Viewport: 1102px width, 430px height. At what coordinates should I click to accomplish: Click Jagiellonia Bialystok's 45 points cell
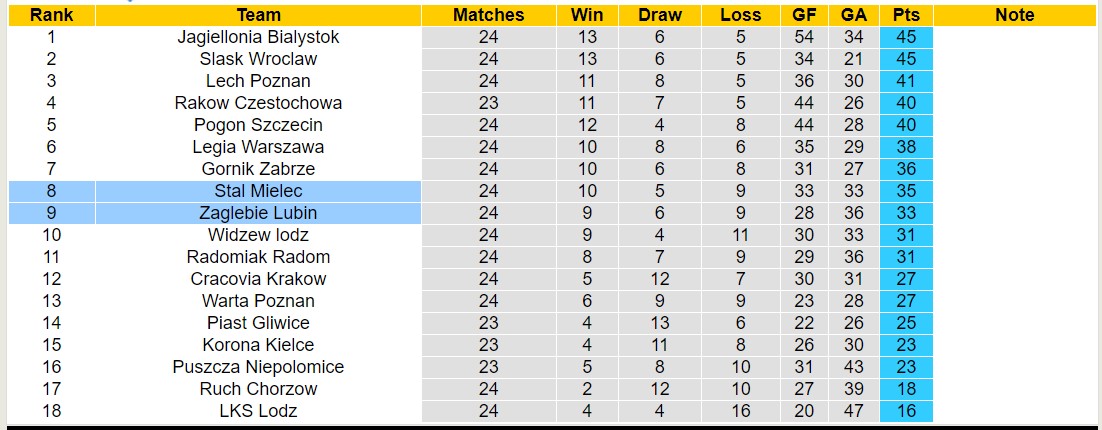click(x=906, y=37)
